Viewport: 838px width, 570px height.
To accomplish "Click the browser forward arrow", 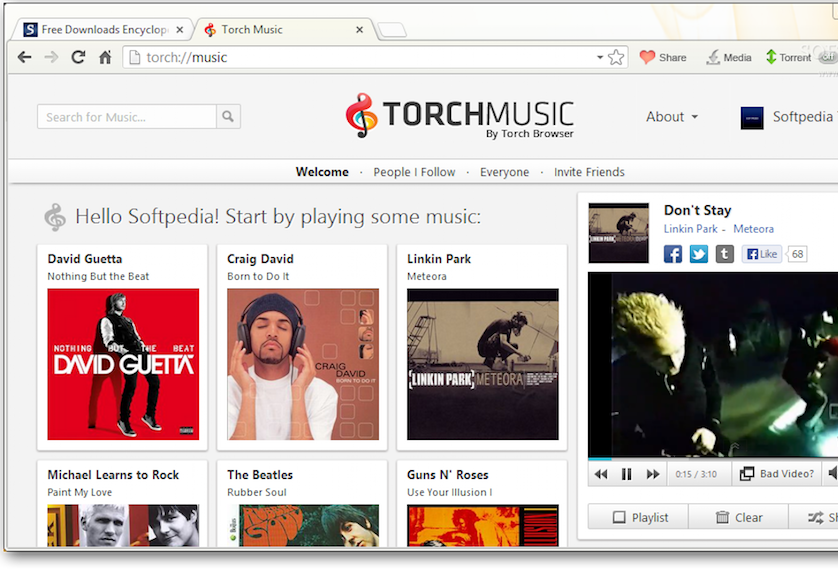I will 51,57.
